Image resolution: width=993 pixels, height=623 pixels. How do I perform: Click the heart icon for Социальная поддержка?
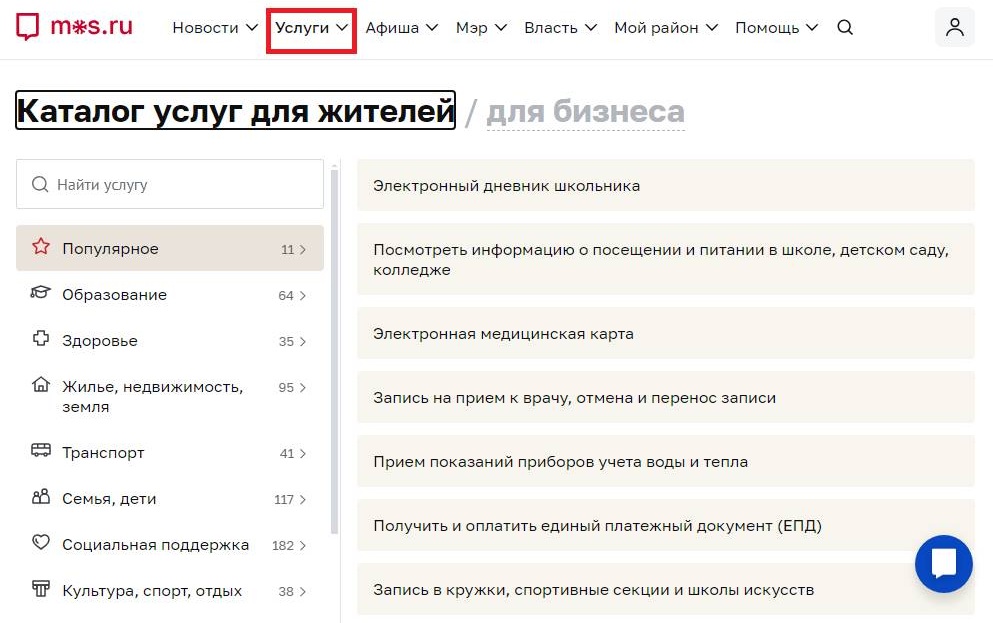(x=41, y=544)
